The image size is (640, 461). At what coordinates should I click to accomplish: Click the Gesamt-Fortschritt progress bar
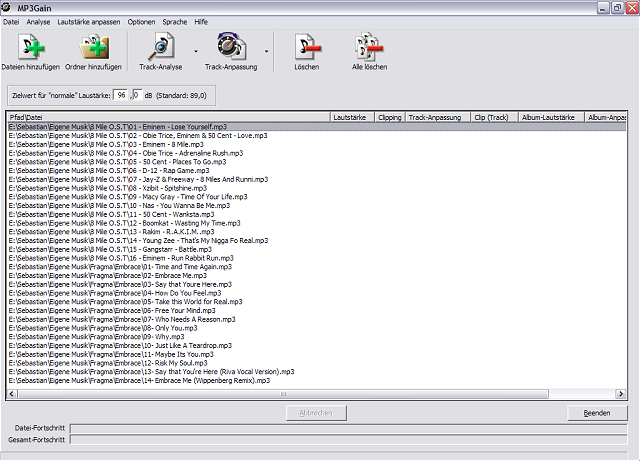coord(349,440)
